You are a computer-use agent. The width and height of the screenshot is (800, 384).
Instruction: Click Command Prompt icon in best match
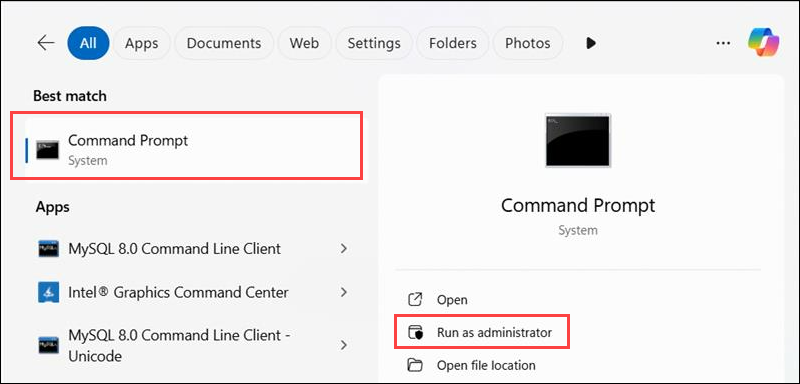click(47, 150)
